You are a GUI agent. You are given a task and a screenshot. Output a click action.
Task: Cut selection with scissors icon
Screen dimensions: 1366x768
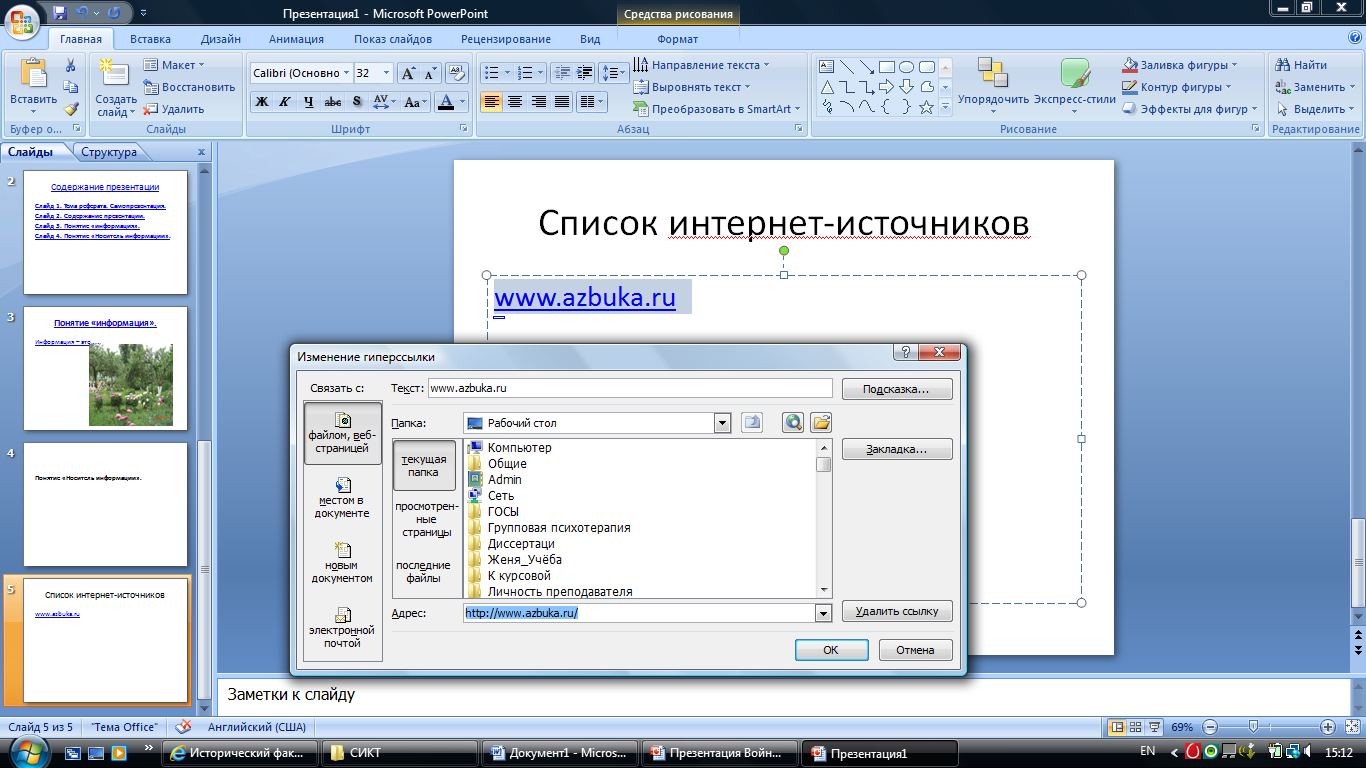[x=71, y=65]
